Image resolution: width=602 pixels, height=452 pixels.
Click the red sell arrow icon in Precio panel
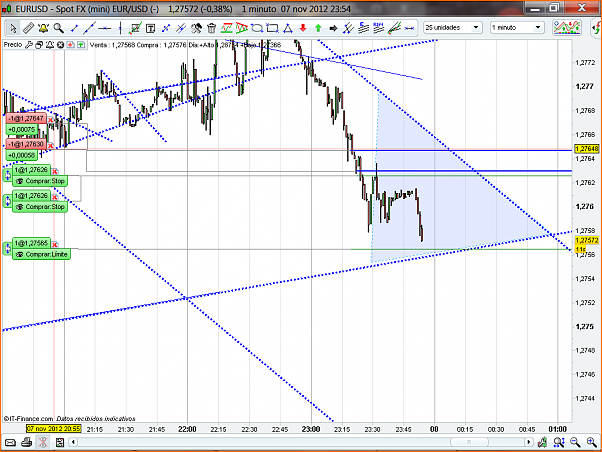point(71,45)
